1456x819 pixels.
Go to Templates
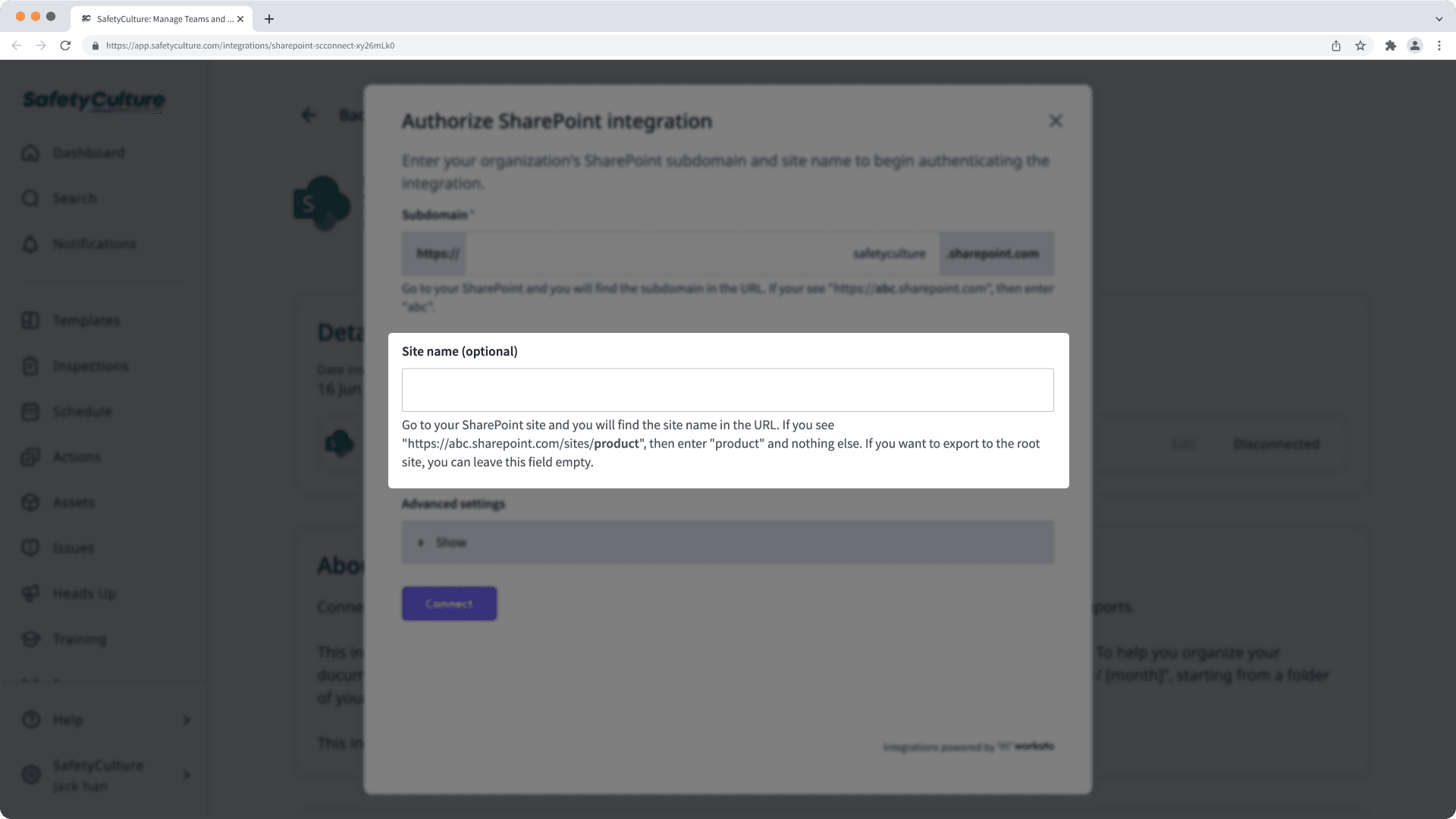point(85,320)
